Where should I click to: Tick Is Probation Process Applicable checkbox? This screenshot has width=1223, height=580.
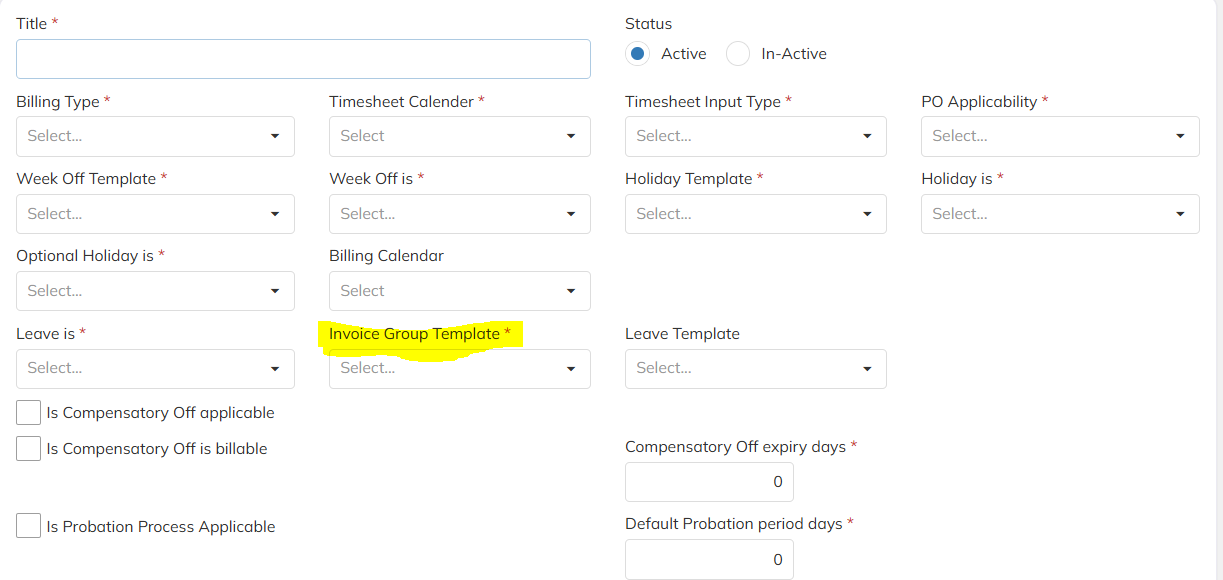tap(29, 526)
